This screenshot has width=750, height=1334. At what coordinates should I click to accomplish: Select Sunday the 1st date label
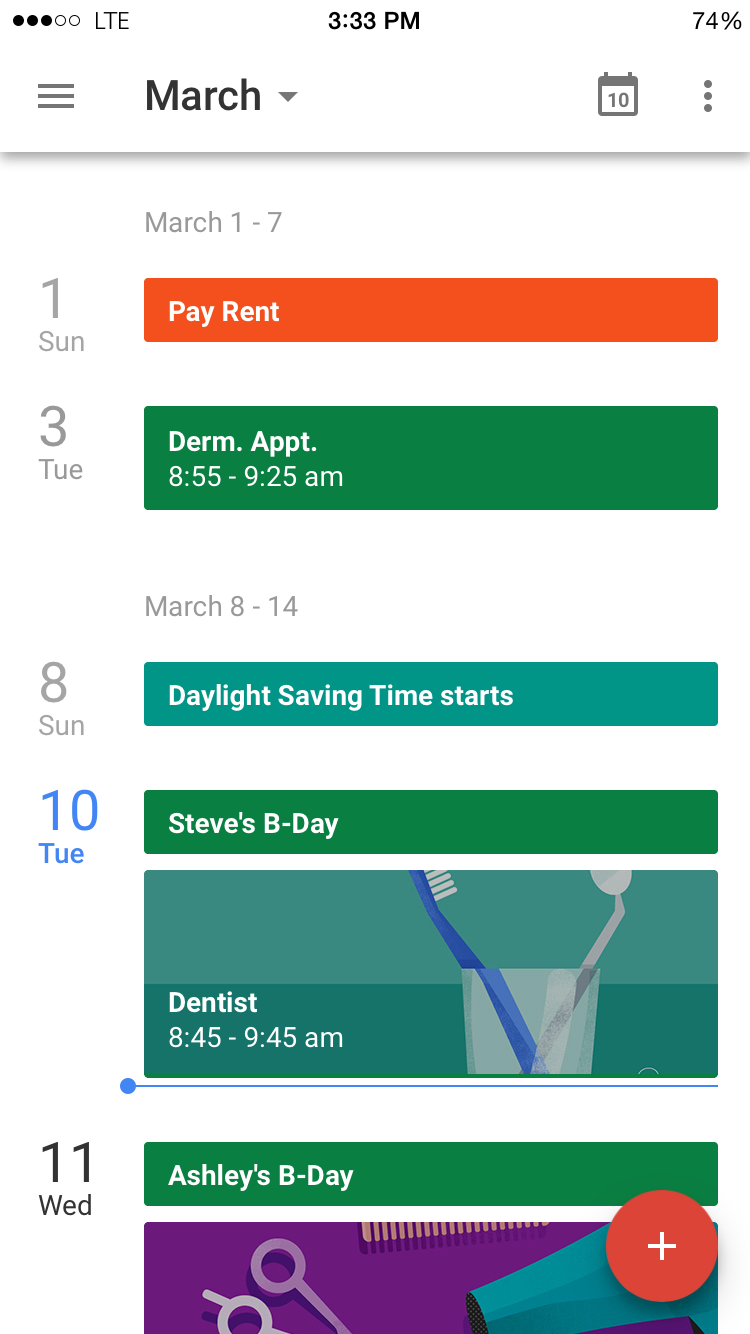[x=60, y=314]
